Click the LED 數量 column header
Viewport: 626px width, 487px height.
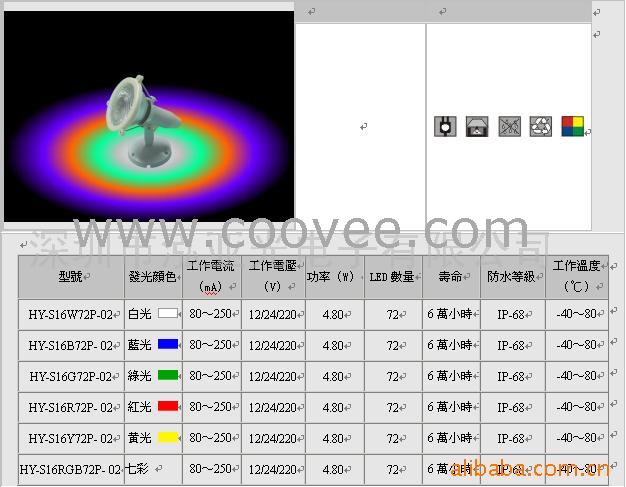(x=393, y=277)
